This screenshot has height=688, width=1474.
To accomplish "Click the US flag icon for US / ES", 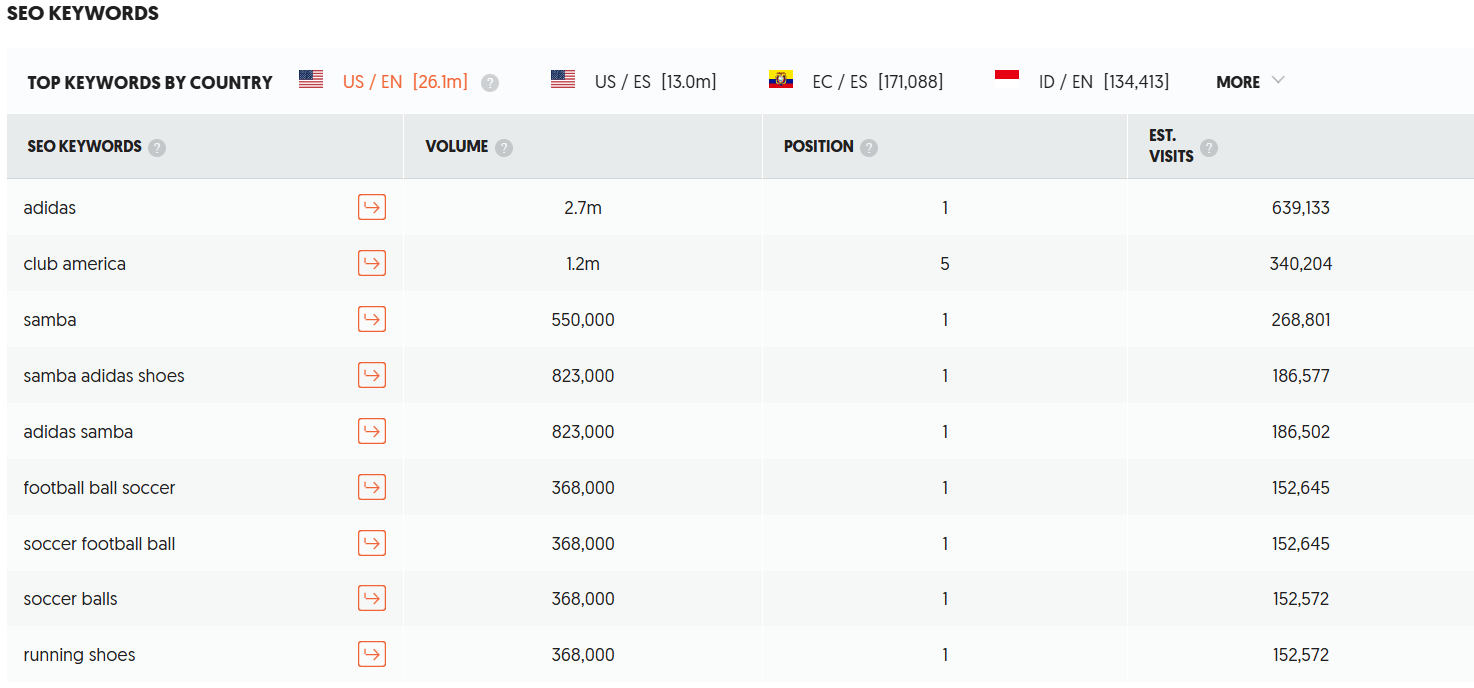I will coord(563,80).
